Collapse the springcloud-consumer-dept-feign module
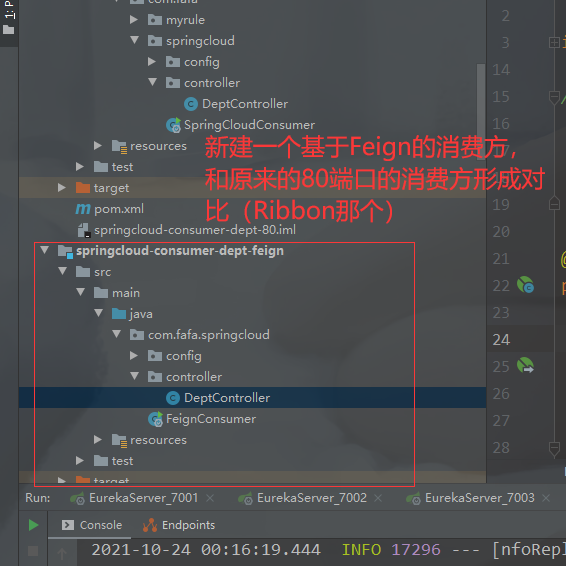The width and height of the screenshot is (566, 566). 44,250
